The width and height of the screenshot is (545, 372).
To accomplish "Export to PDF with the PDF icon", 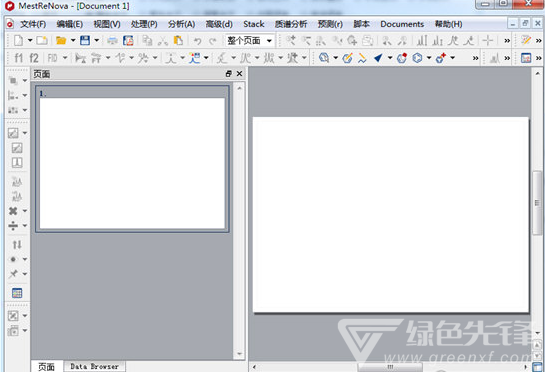I will (128, 41).
